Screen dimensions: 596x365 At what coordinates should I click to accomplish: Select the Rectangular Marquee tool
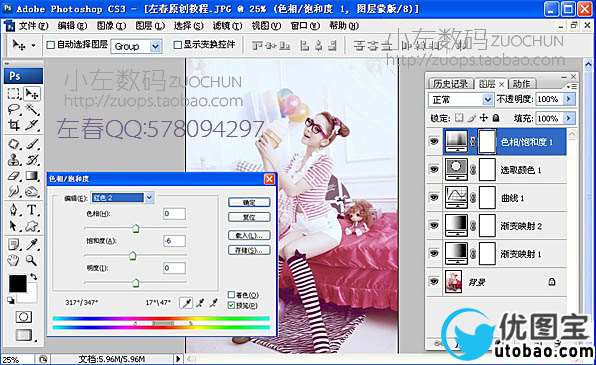(x=14, y=94)
